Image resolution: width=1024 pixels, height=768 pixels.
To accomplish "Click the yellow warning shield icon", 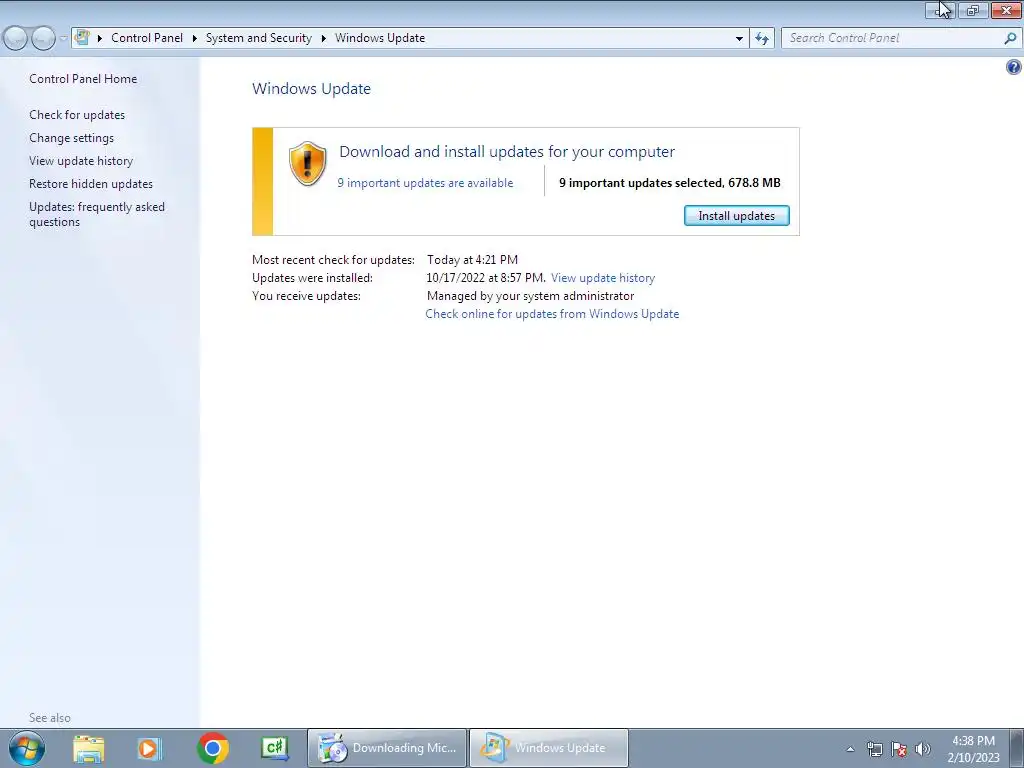I will click(307, 163).
